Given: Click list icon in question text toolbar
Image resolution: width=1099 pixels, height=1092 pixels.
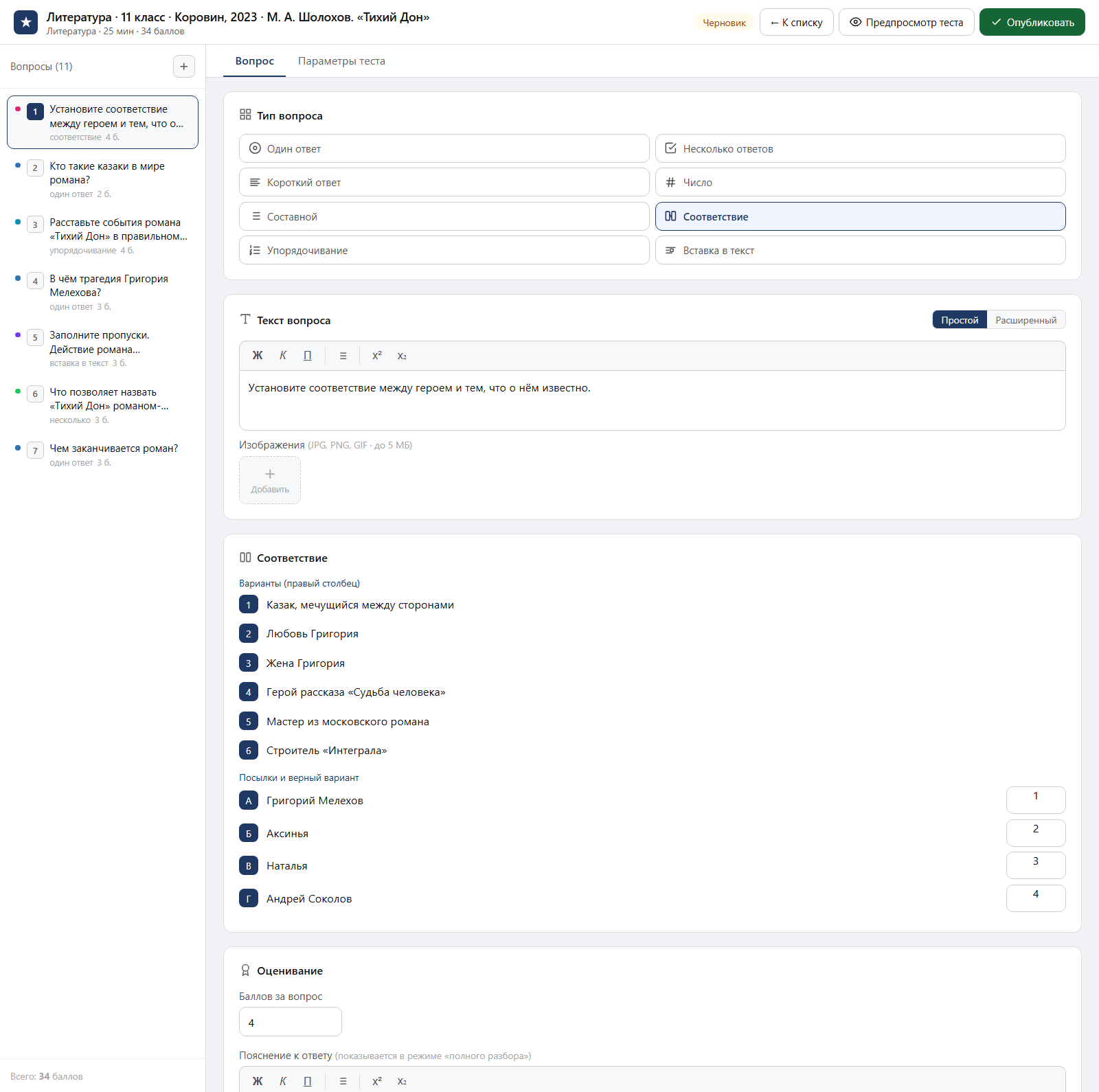Looking at the screenshot, I should click(x=343, y=356).
